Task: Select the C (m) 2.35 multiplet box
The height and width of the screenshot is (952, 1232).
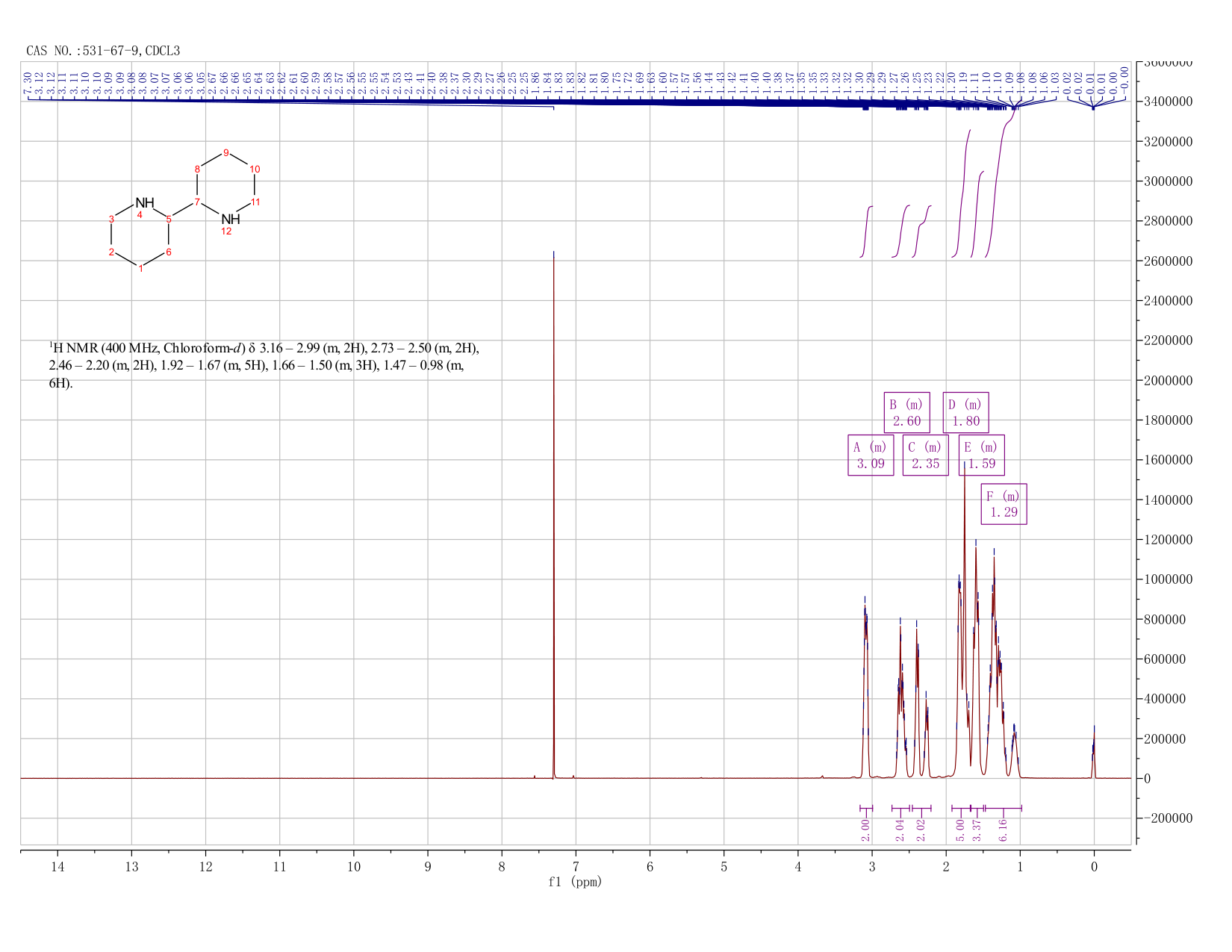Action: [x=926, y=455]
